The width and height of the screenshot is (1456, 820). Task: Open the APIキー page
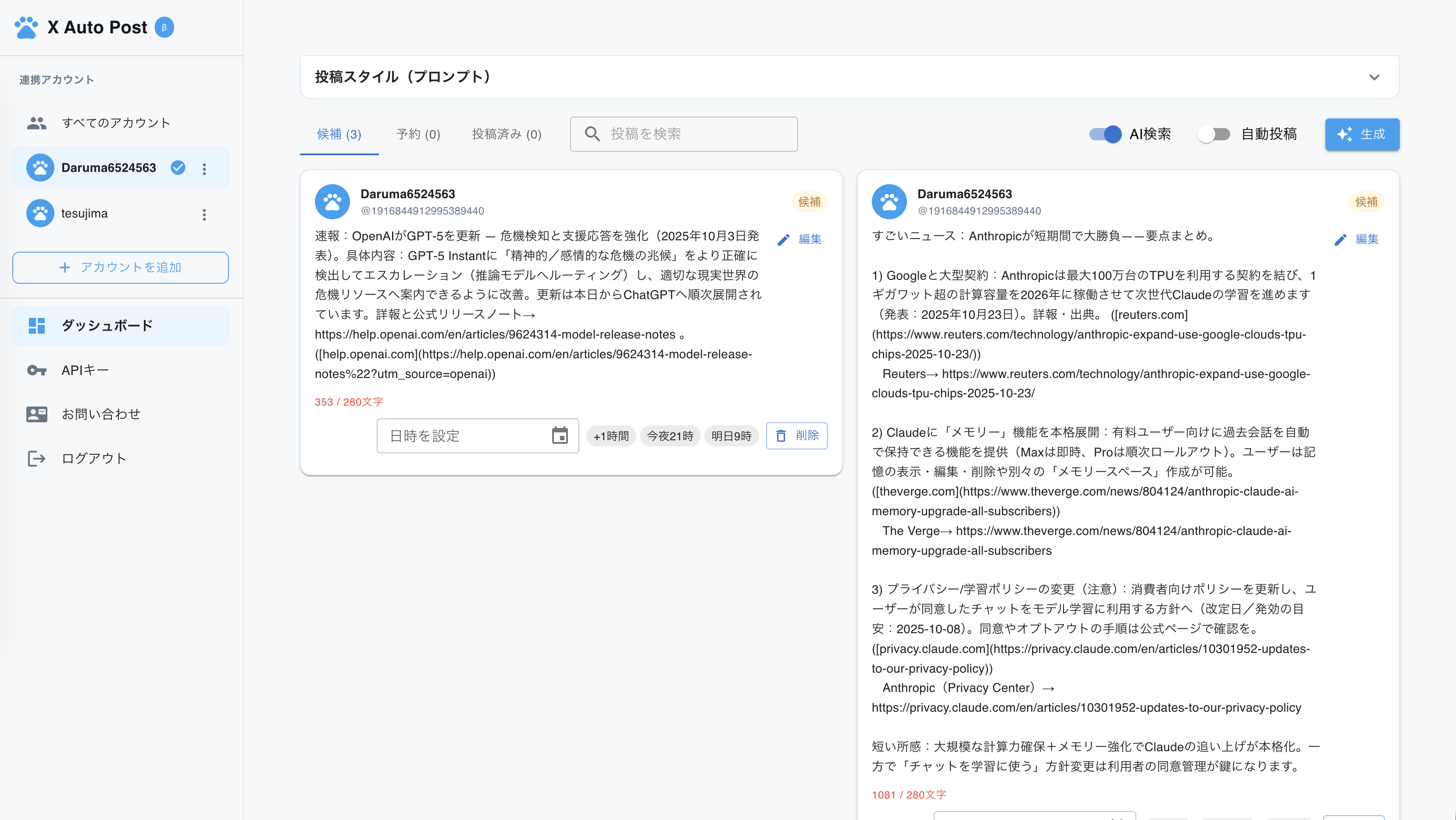coord(121,370)
